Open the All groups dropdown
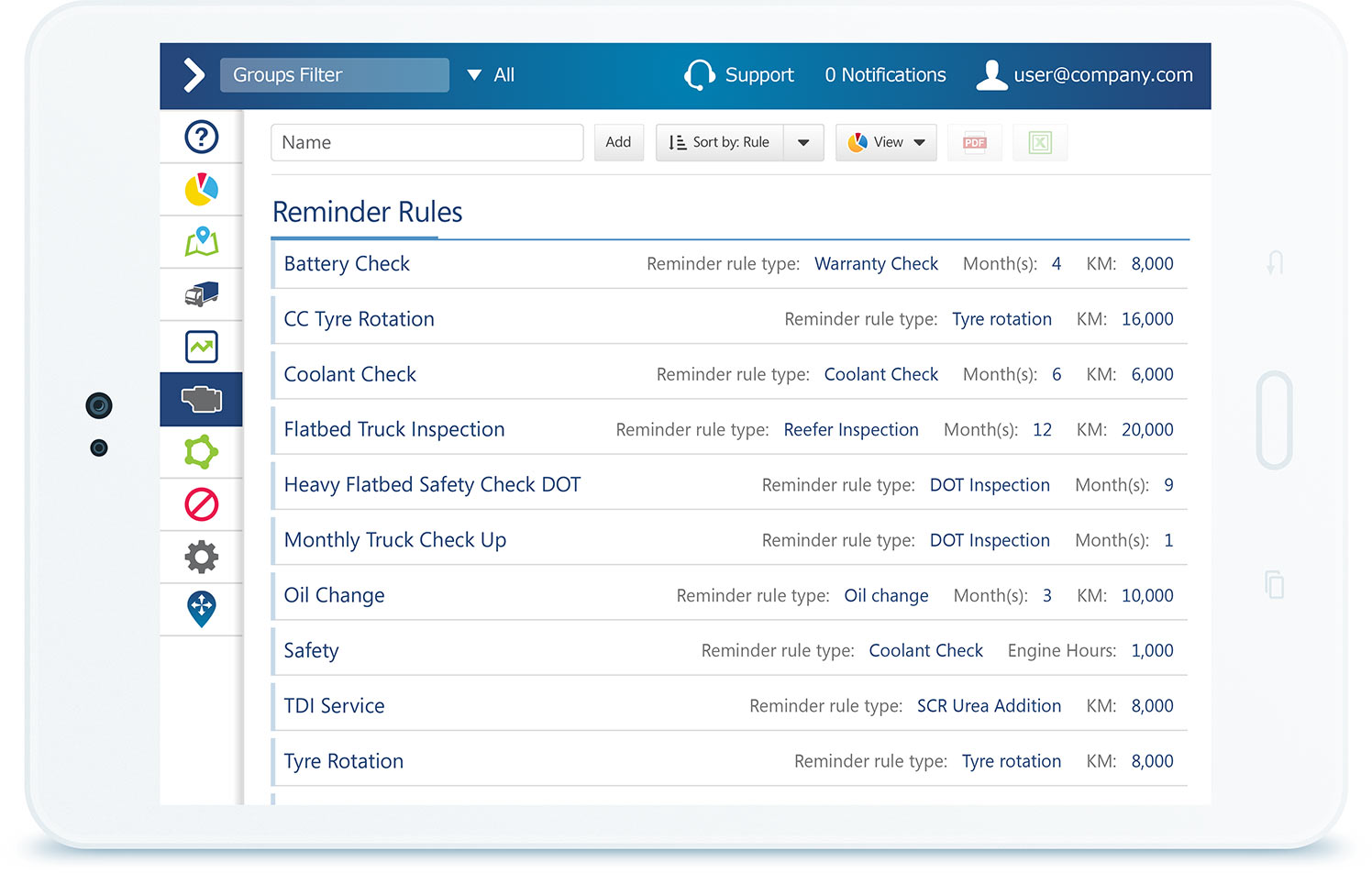The width and height of the screenshot is (1372, 873). 492,75
